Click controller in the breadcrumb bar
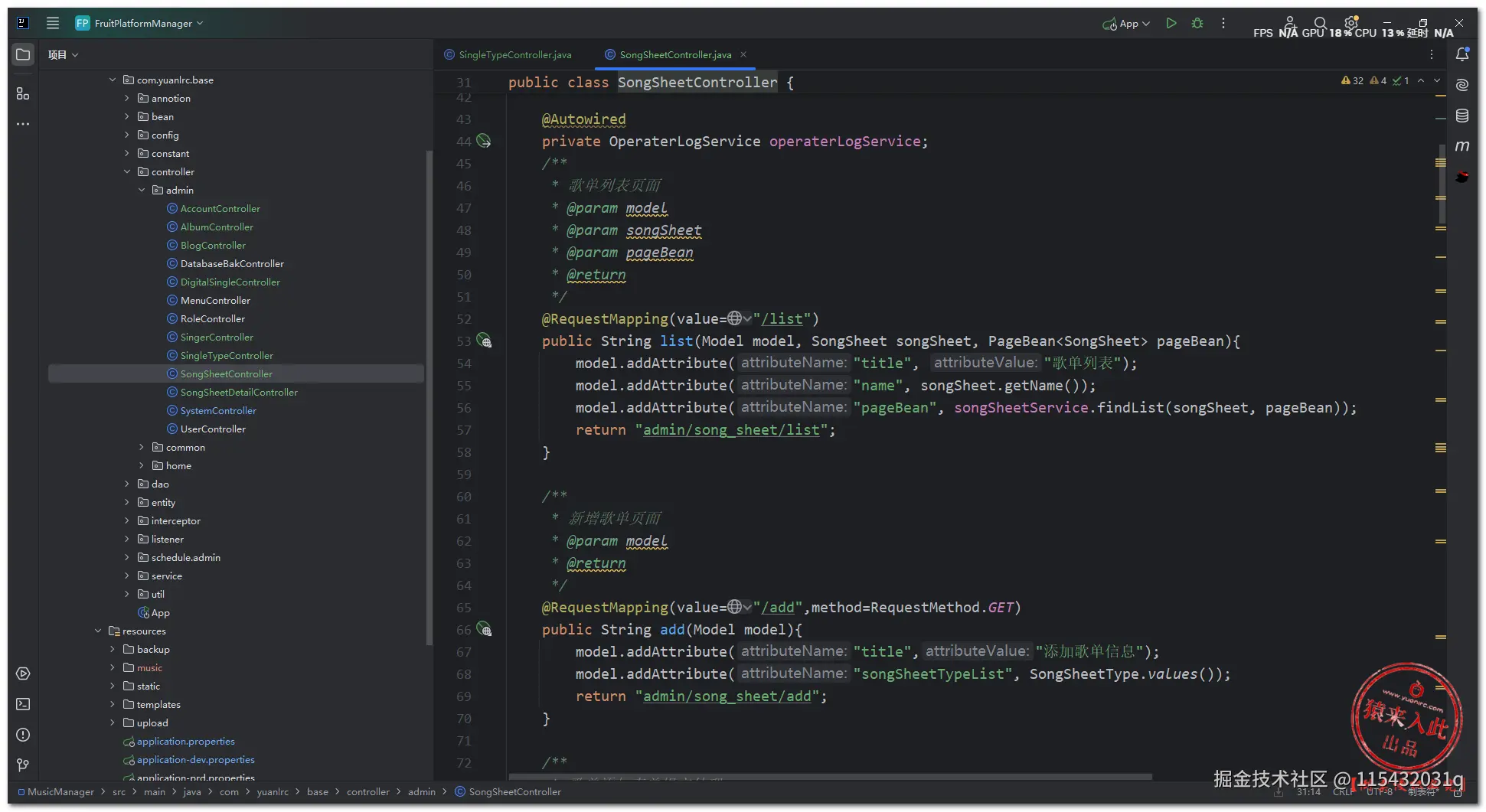Image resolution: width=1486 pixels, height=812 pixels. point(368,792)
